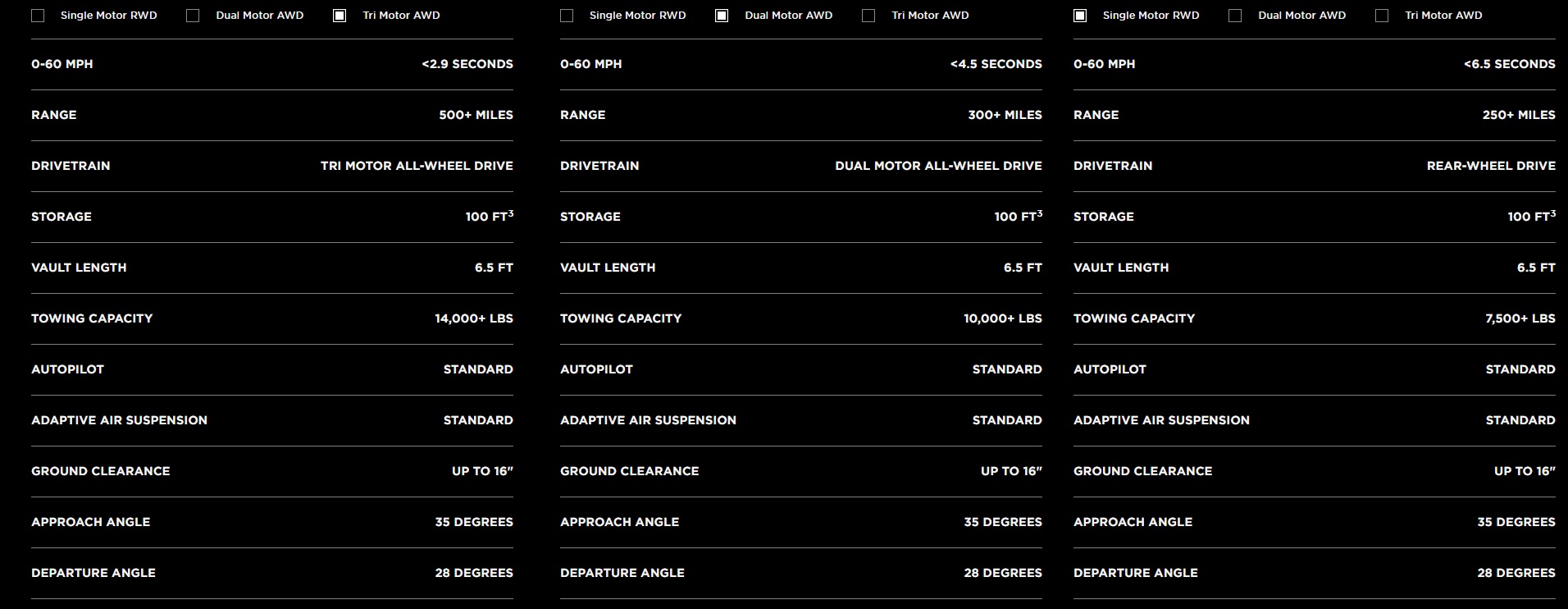Click the 10,000+ LBS towing capacity value

[1003, 318]
